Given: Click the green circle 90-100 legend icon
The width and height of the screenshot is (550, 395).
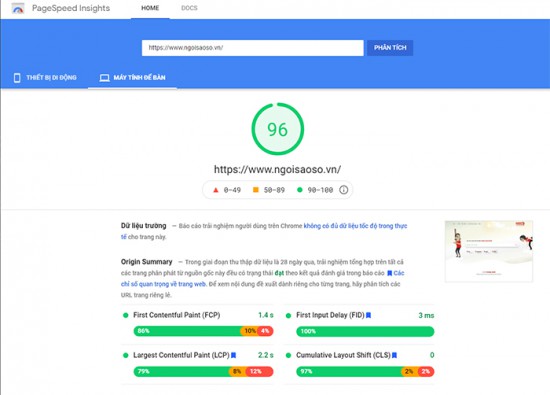Looking at the screenshot, I should 300,190.
